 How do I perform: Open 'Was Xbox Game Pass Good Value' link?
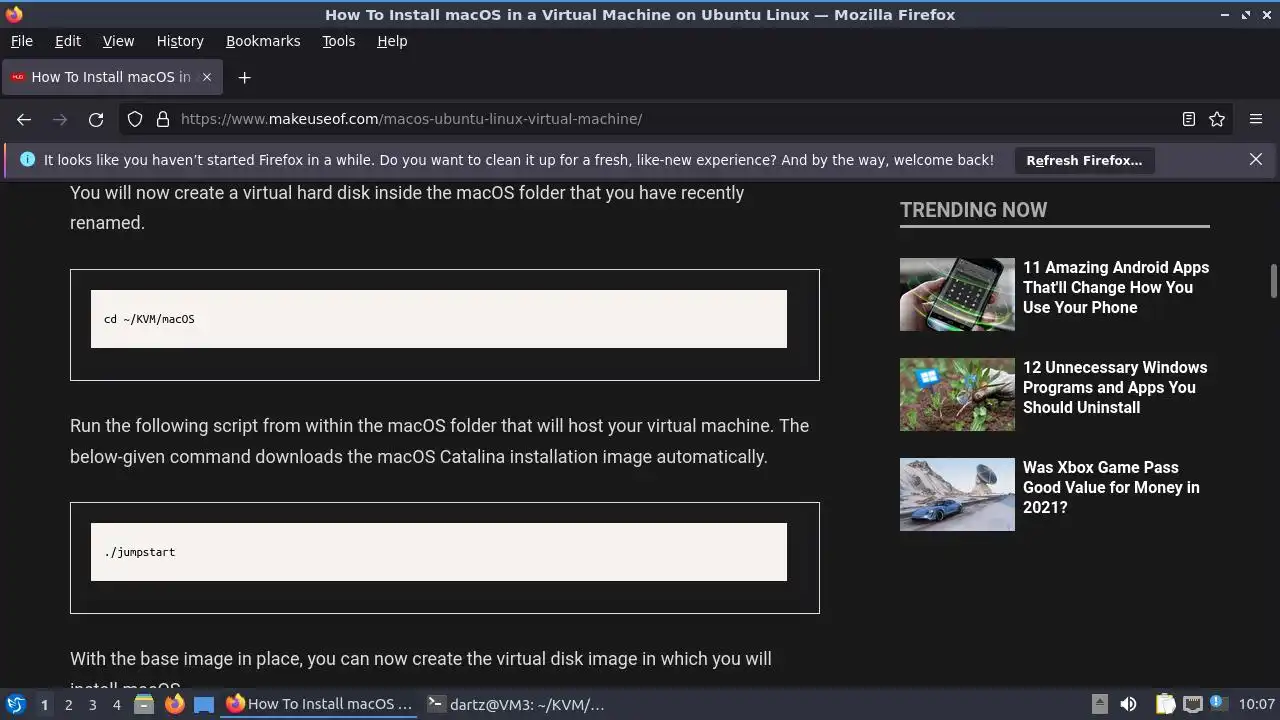pyautogui.click(x=1111, y=487)
